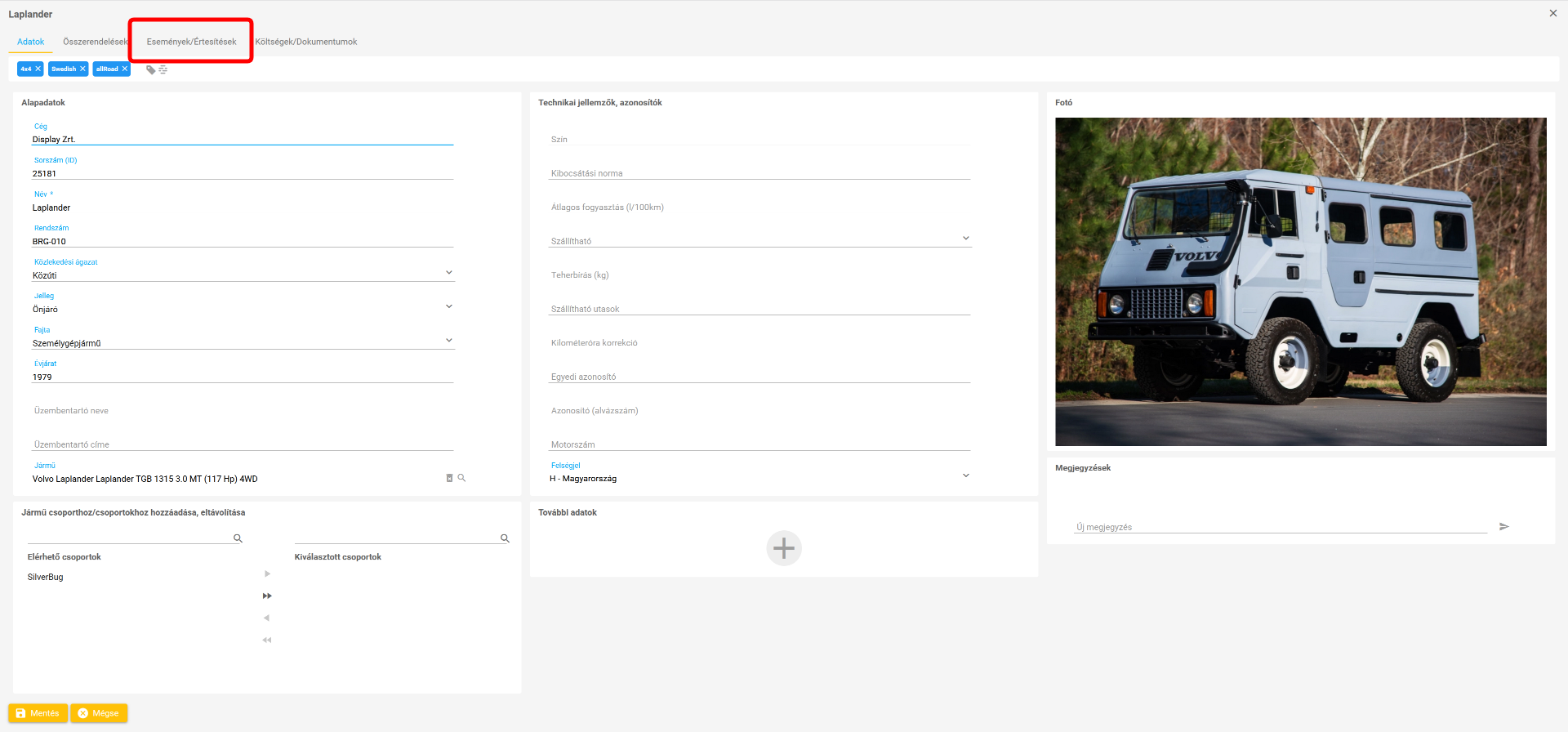Open the Szállítható dropdown
Viewport: 1568px width, 732px height.
click(x=965, y=239)
